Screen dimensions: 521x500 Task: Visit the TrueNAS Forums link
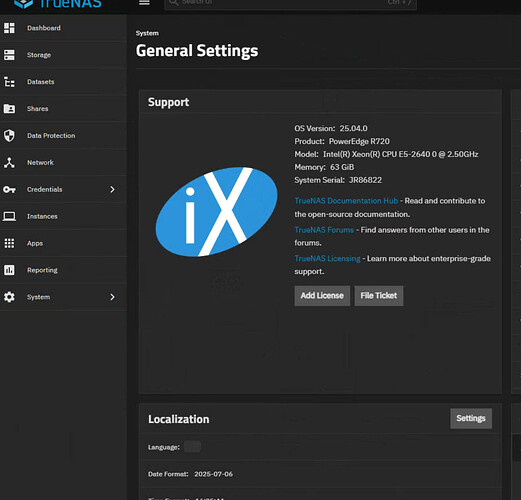[x=324, y=230]
